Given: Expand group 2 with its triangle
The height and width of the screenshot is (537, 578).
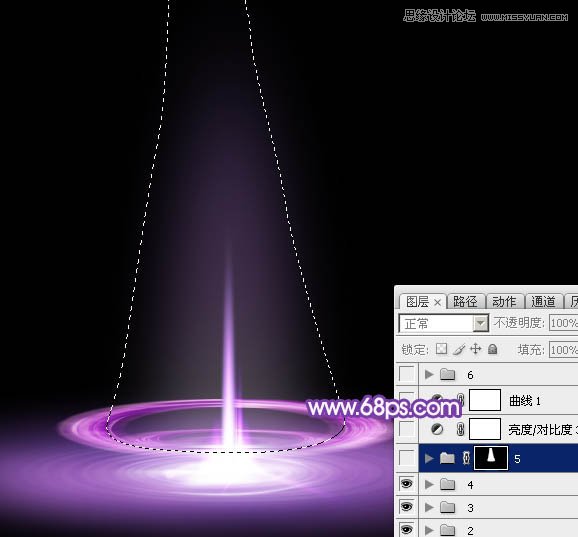Looking at the screenshot, I should point(429,530).
